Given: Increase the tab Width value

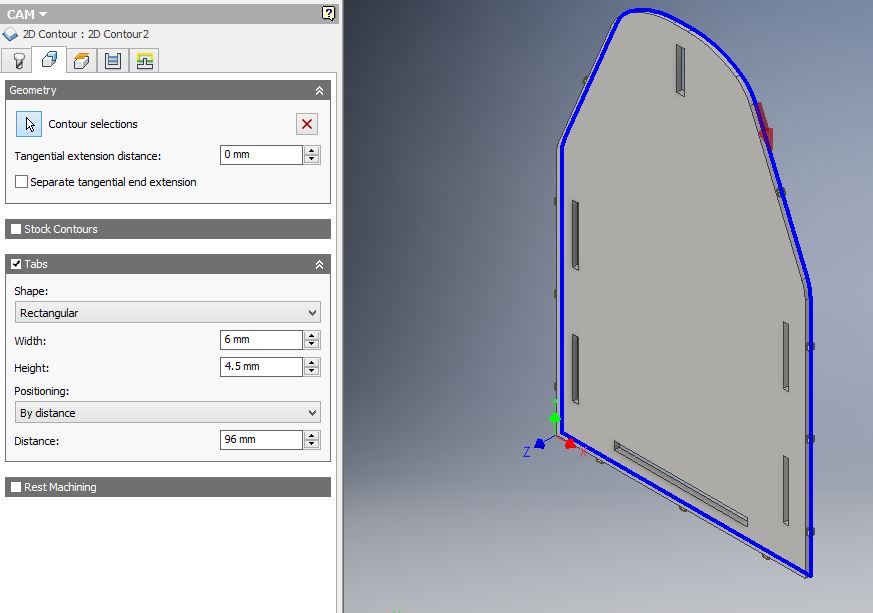Looking at the screenshot, I should 312,335.
